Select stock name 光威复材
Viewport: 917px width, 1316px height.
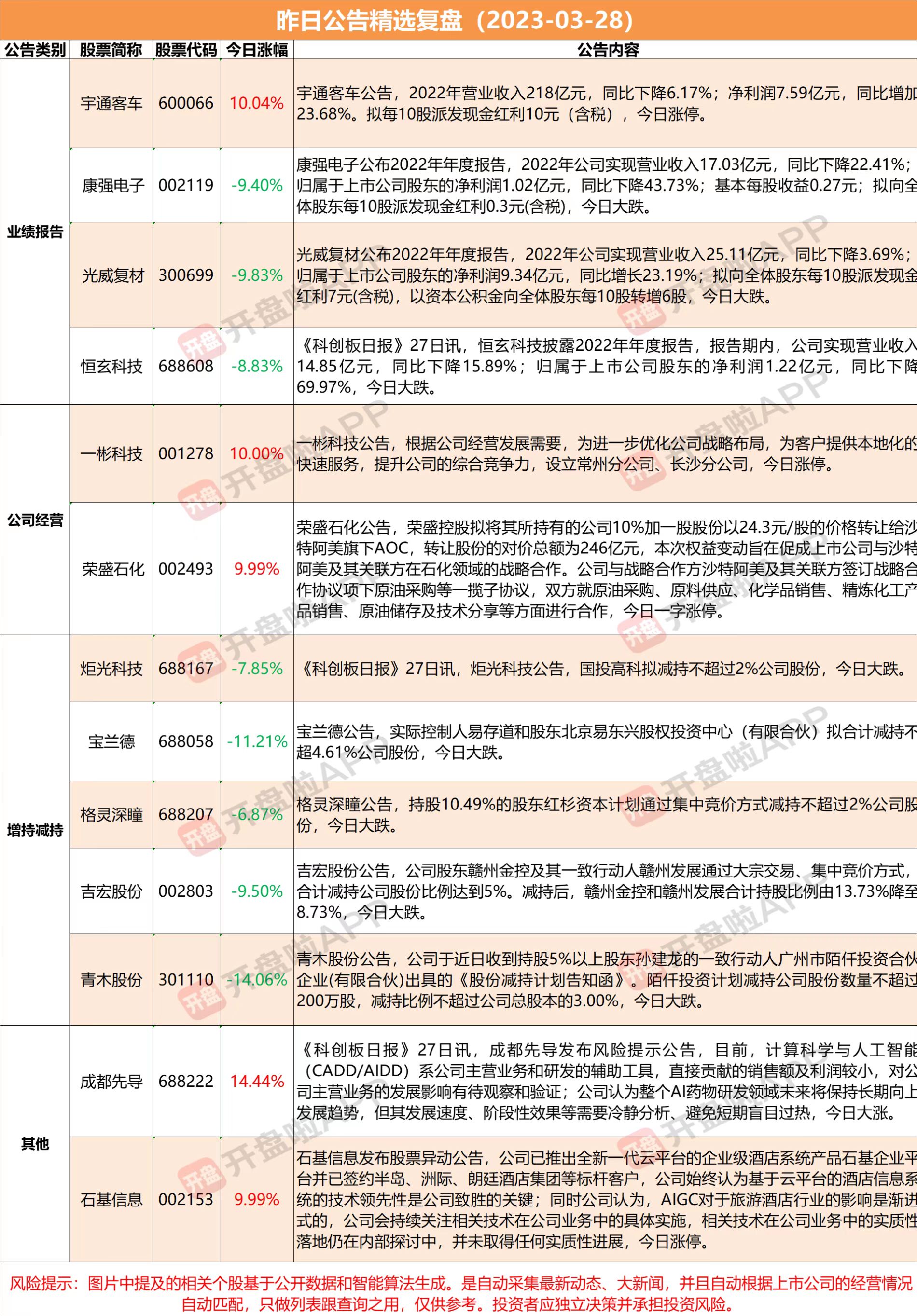pyautogui.click(x=112, y=275)
